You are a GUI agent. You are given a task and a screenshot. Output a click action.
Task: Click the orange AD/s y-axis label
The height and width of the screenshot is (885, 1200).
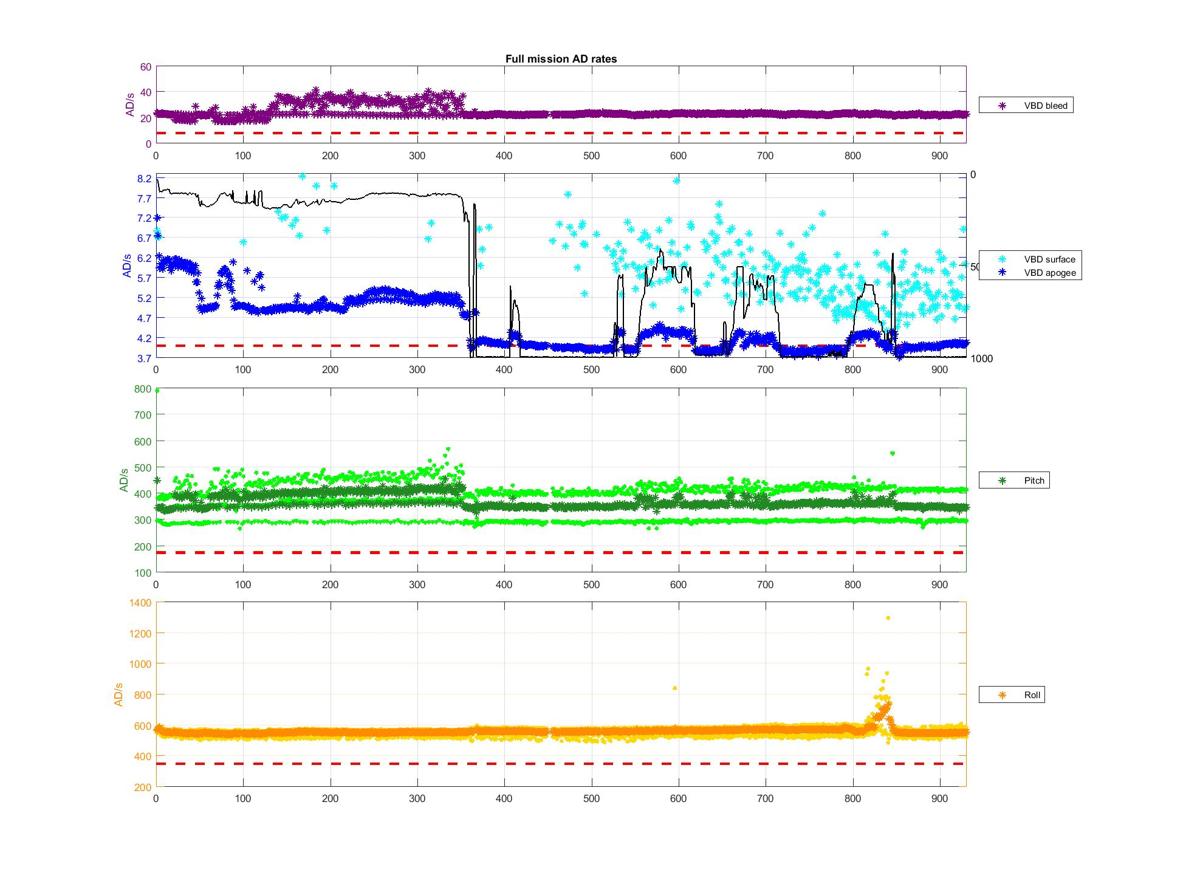point(117,694)
